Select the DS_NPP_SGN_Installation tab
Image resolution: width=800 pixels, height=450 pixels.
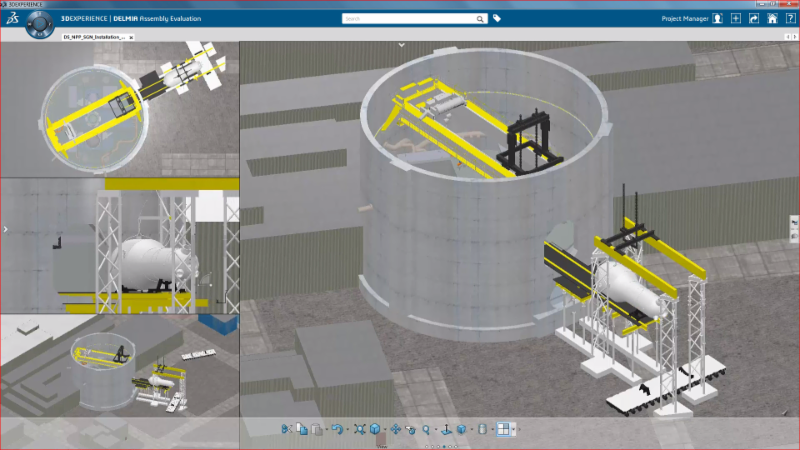click(93, 36)
